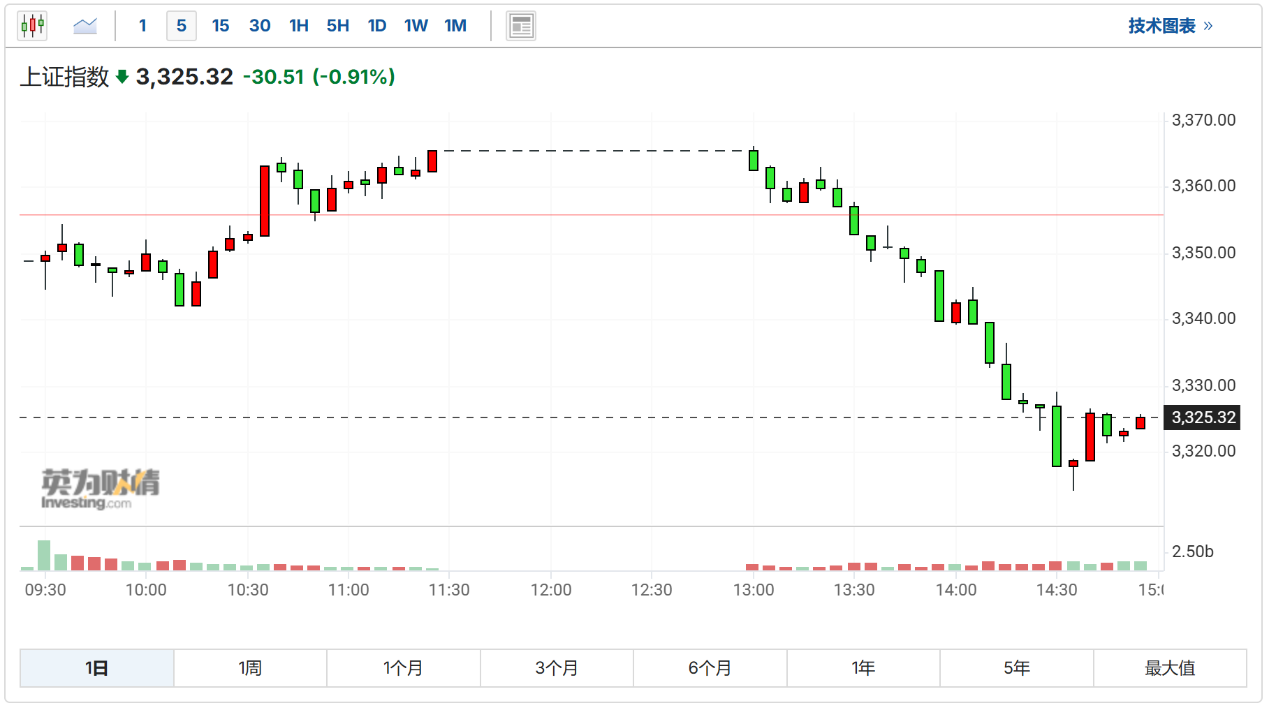1269x710 pixels.
Task: Click the change value -30.51 (-0.91%)
Action: tap(319, 77)
